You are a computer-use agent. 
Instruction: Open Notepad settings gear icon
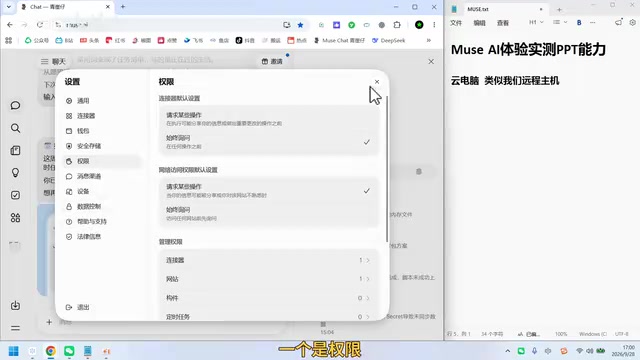point(632,22)
